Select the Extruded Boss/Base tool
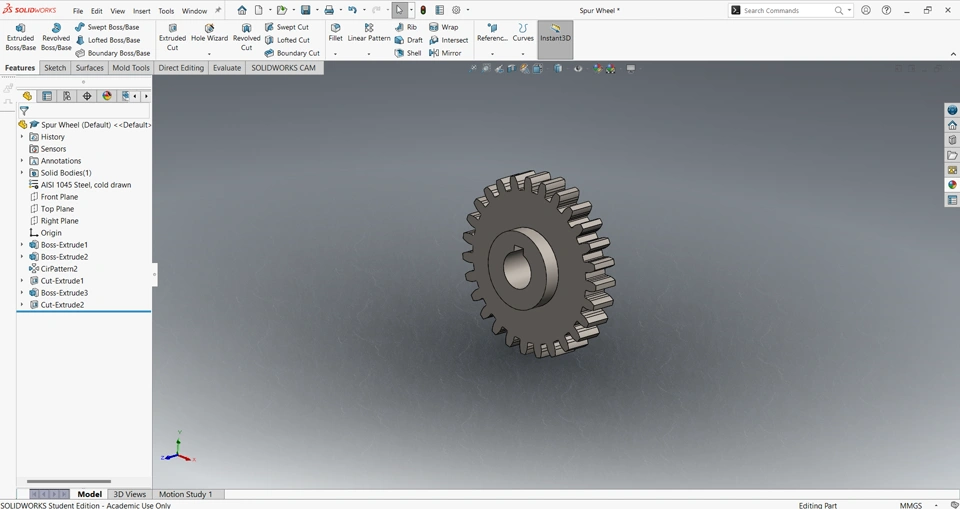Viewport: 960px width, 509px height. click(x=20, y=37)
